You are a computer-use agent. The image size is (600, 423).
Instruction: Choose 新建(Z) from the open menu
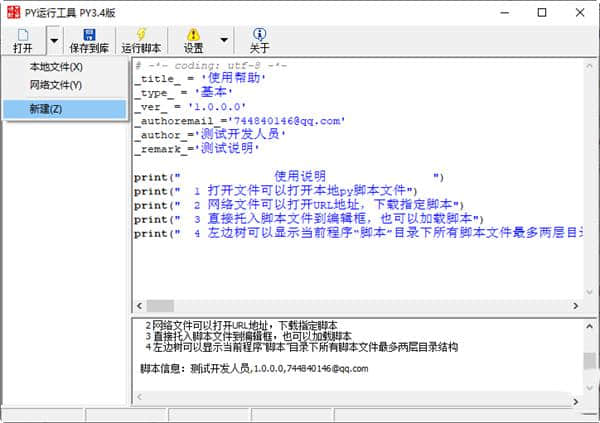65,109
